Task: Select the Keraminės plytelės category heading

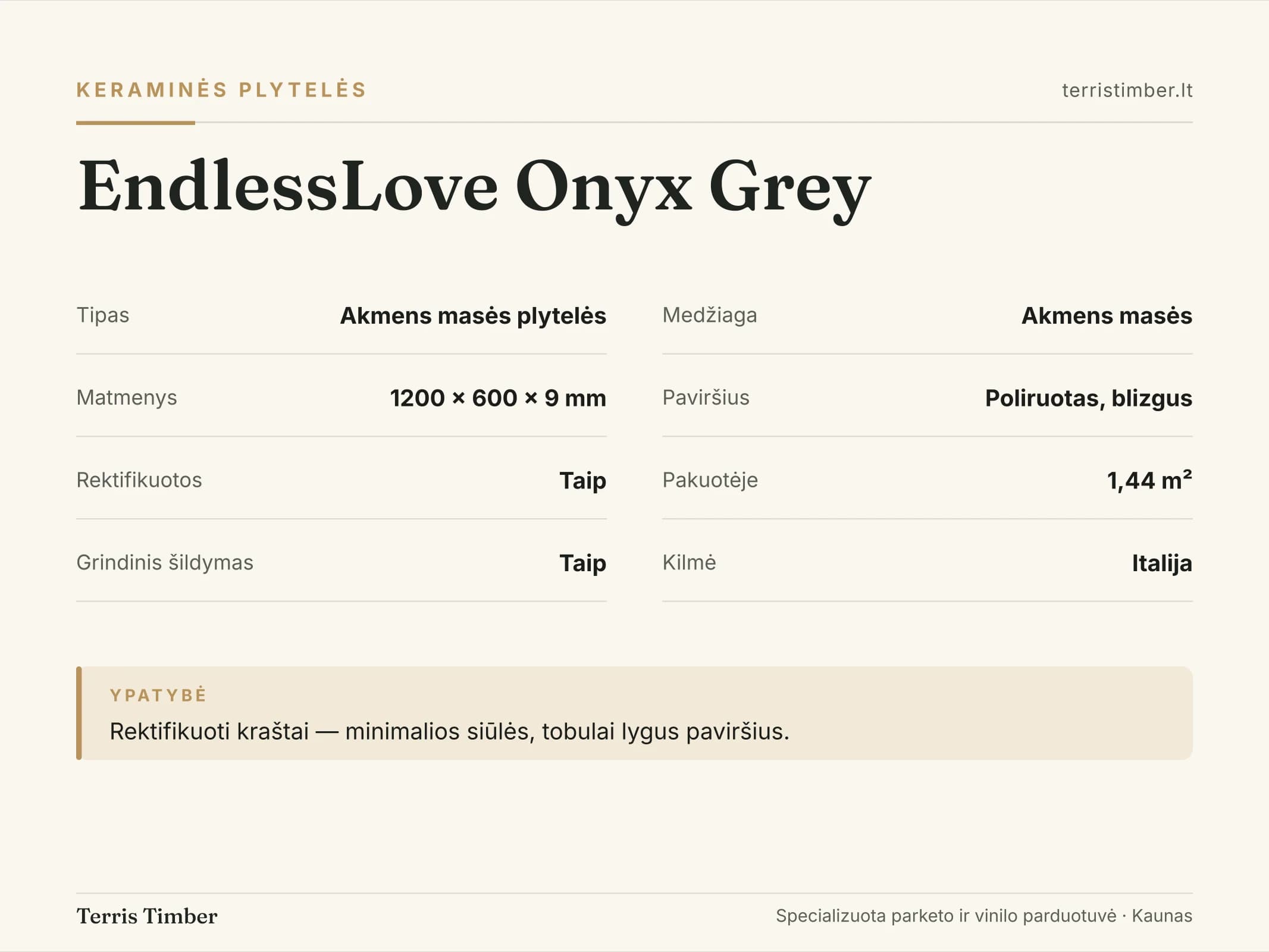Action: click(x=221, y=90)
